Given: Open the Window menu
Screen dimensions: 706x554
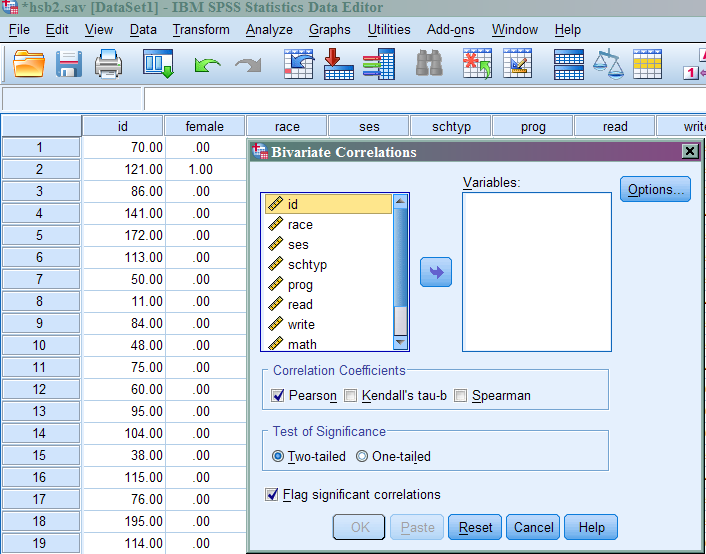Looking at the screenshot, I should coord(515,30).
